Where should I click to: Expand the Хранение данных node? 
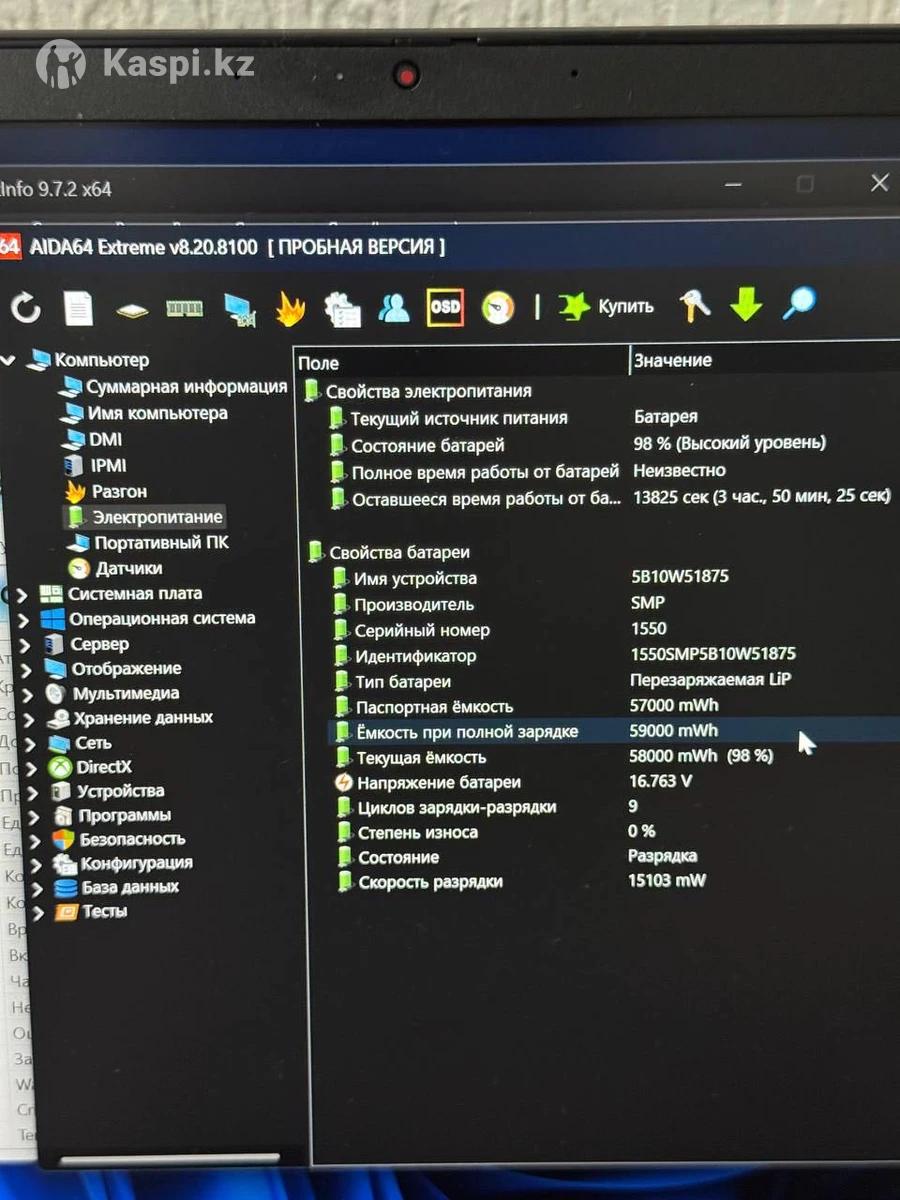tap(33, 719)
